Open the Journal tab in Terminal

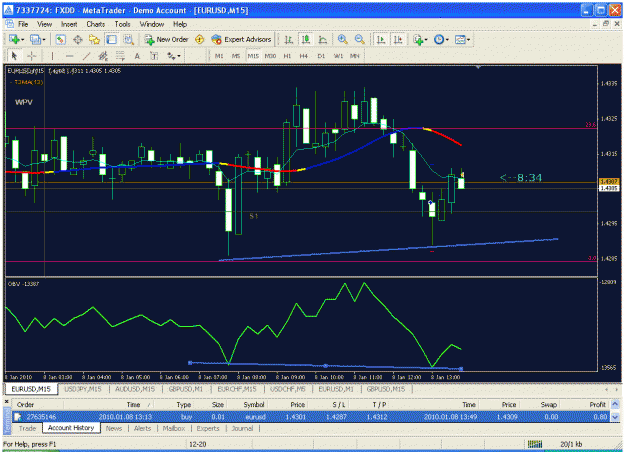tap(242, 428)
